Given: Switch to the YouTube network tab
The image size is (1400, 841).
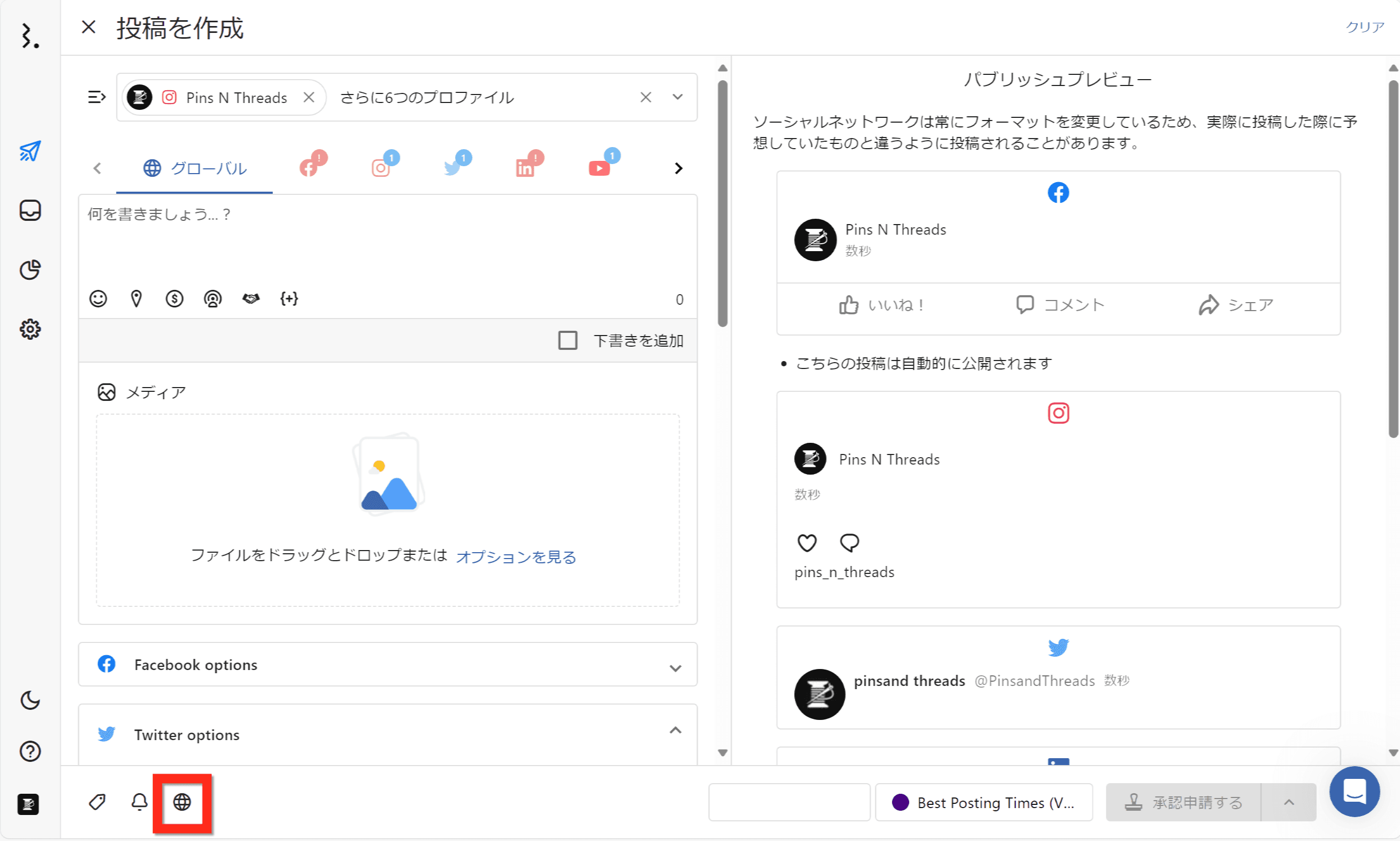Looking at the screenshot, I should (600, 168).
